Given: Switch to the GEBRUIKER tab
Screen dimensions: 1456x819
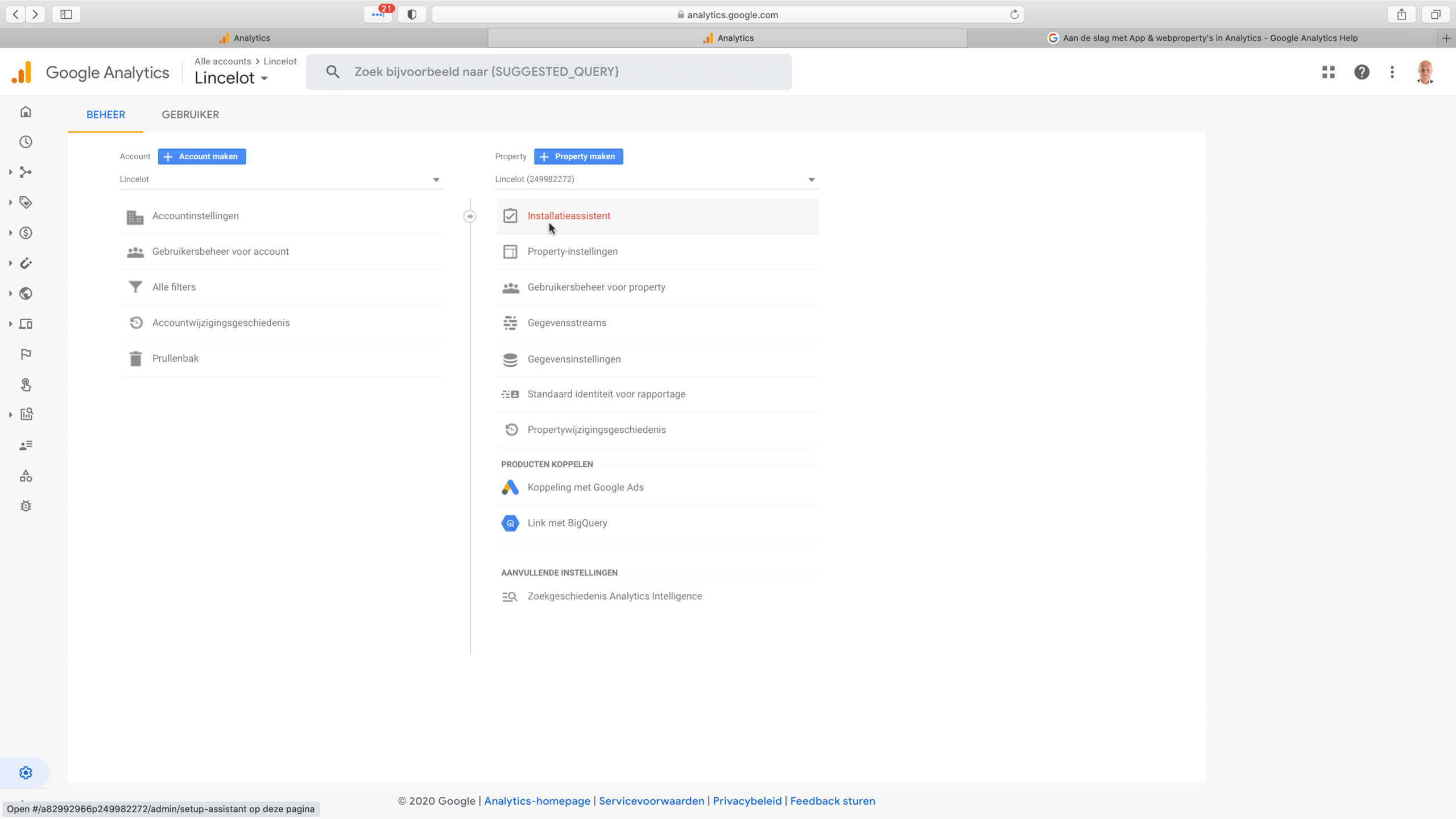Looking at the screenshot, I should (x=190, y=114).
